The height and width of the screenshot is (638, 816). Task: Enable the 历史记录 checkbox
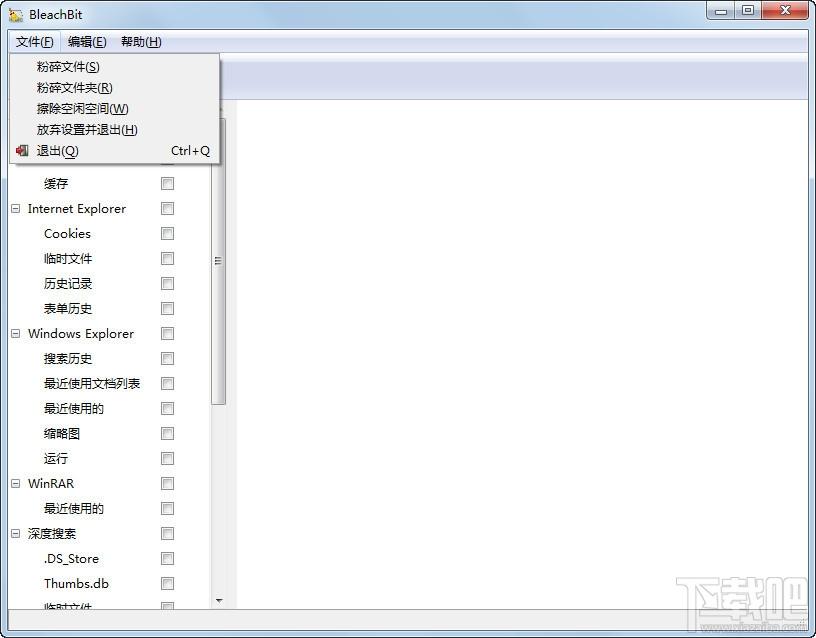tap(168, 284)
